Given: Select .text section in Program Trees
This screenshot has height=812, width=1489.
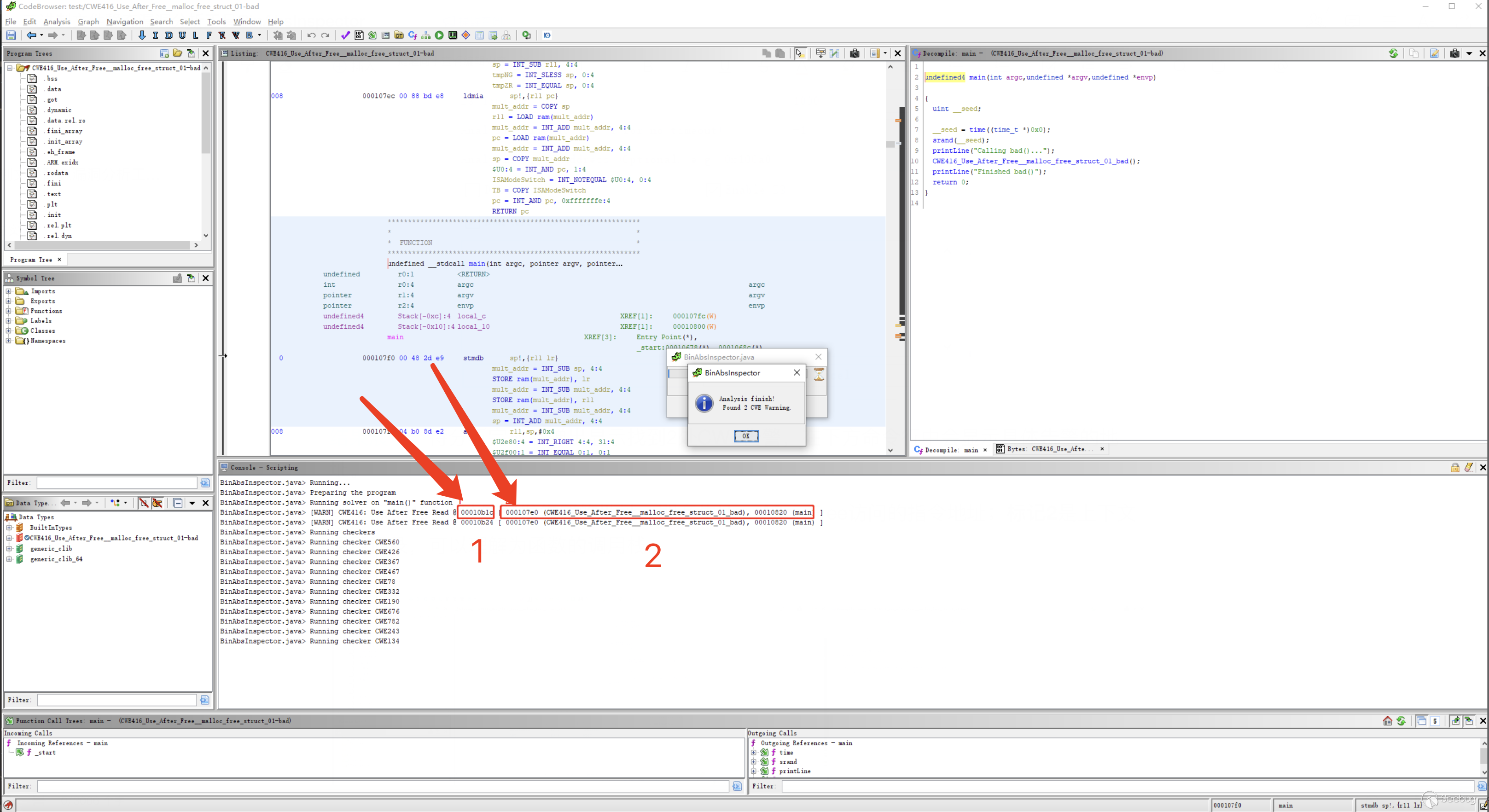Looking at the screenshot, I should pos(53,194).
